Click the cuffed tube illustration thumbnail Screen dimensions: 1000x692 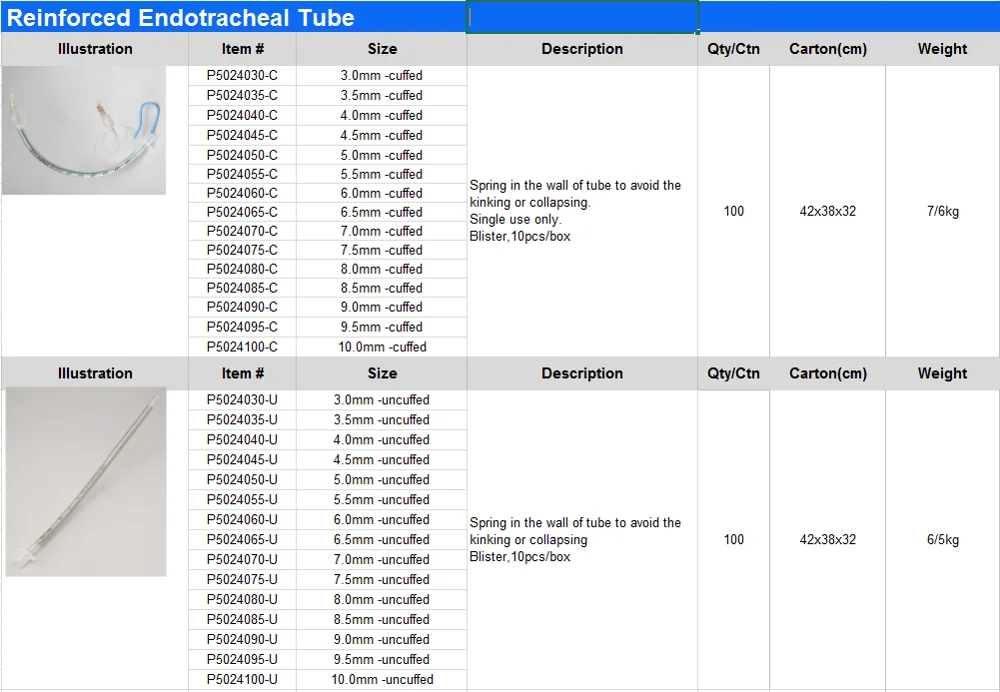[85, 130]
